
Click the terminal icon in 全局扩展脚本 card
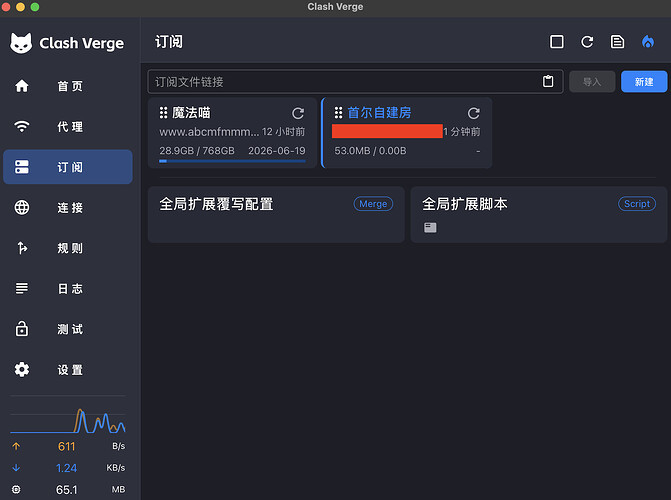pos(430,227)
